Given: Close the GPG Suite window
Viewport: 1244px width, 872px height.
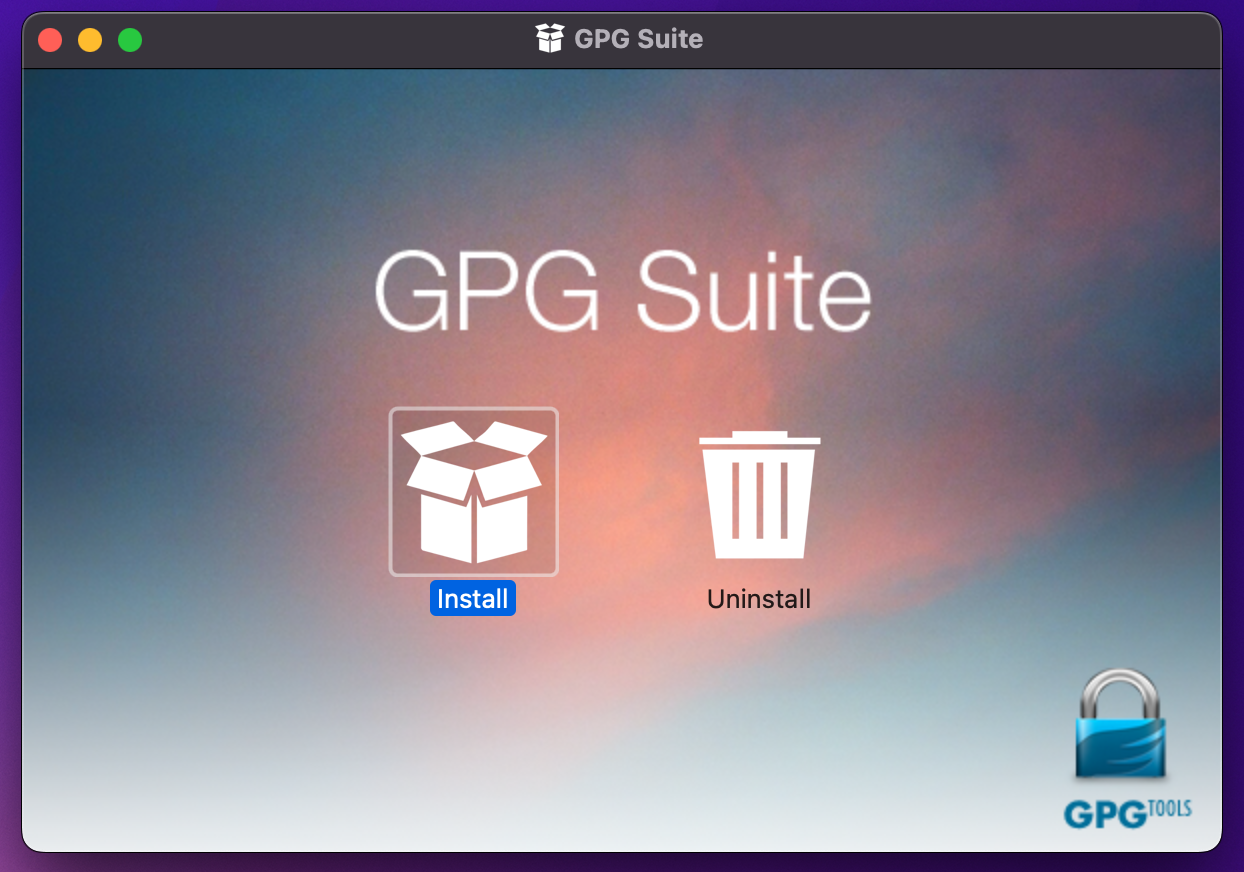Looking at the screenshot, I should click(50, 40).
